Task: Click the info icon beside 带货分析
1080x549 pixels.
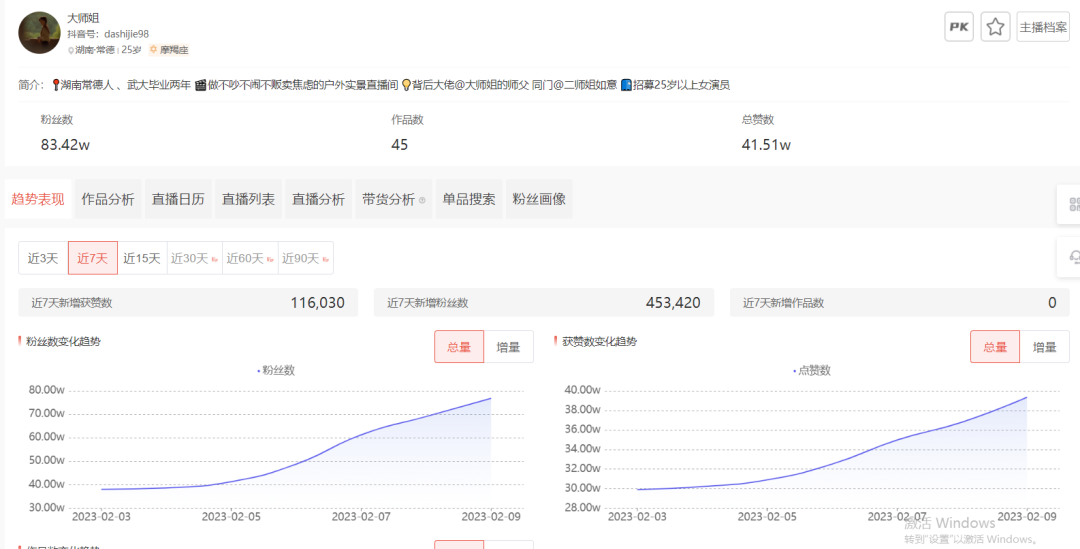Action: (422, 200)
